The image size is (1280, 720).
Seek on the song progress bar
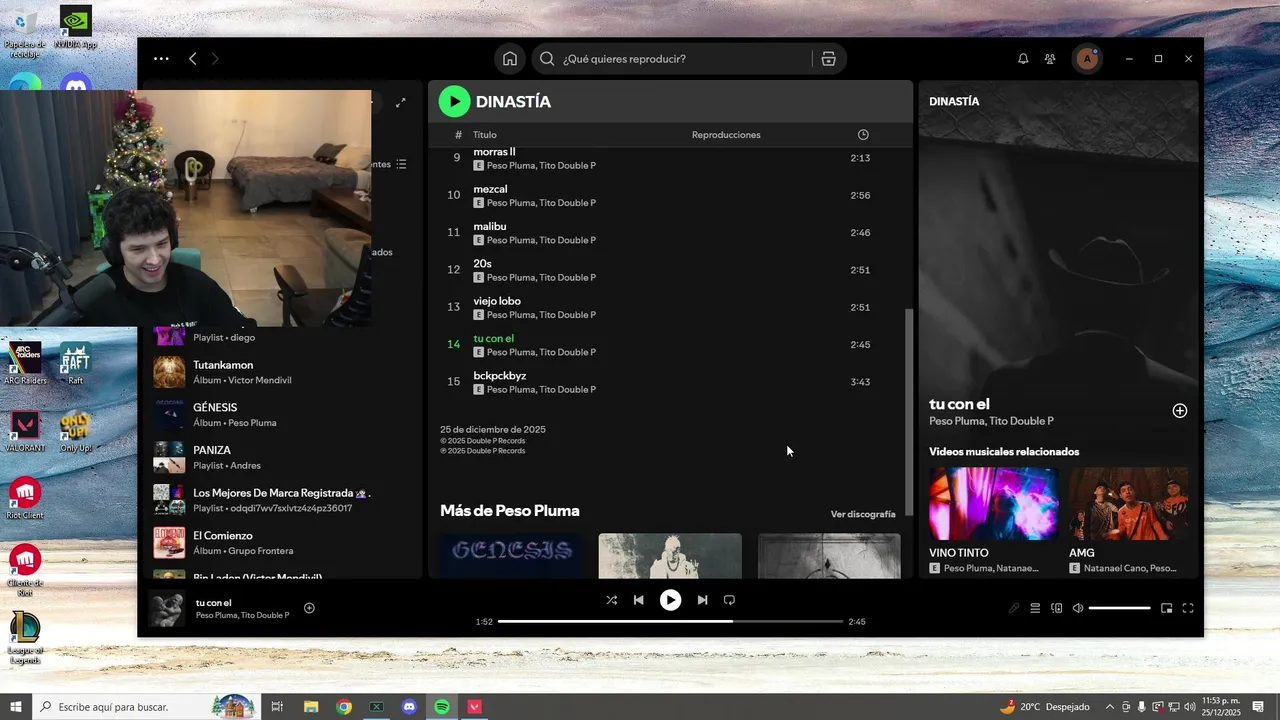[x=670, y=621]
